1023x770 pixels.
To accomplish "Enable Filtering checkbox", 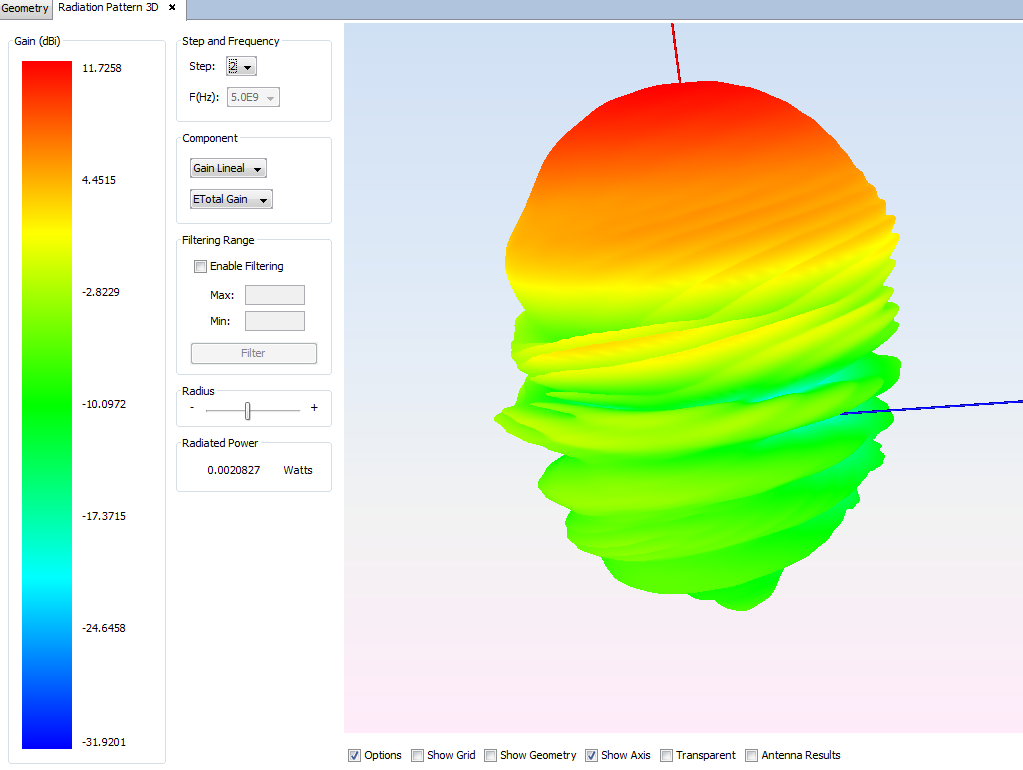I will pyautogui.click(x=201, y=267).
